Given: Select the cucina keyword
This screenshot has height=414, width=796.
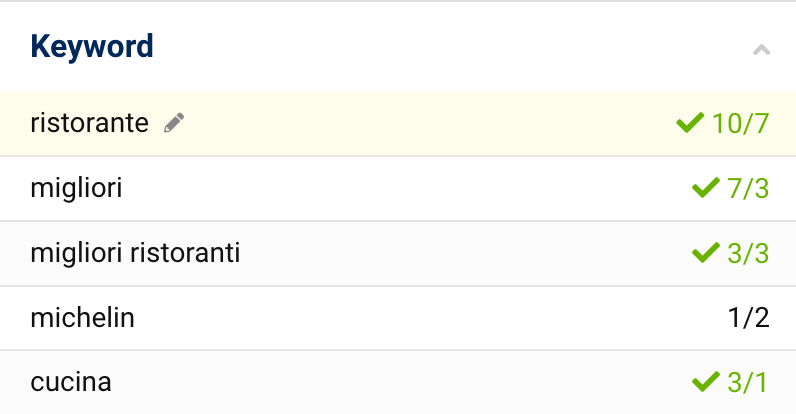Looking at the screenshot, I should pos(71,383).
